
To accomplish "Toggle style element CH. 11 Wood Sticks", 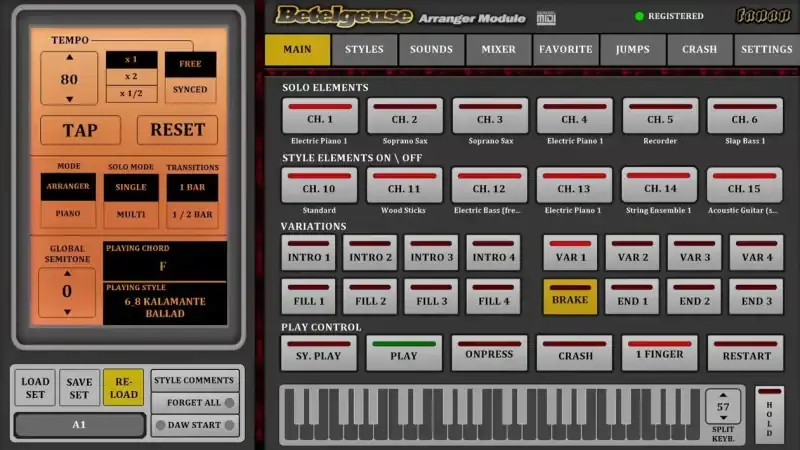I will click(x=404, y=185).
